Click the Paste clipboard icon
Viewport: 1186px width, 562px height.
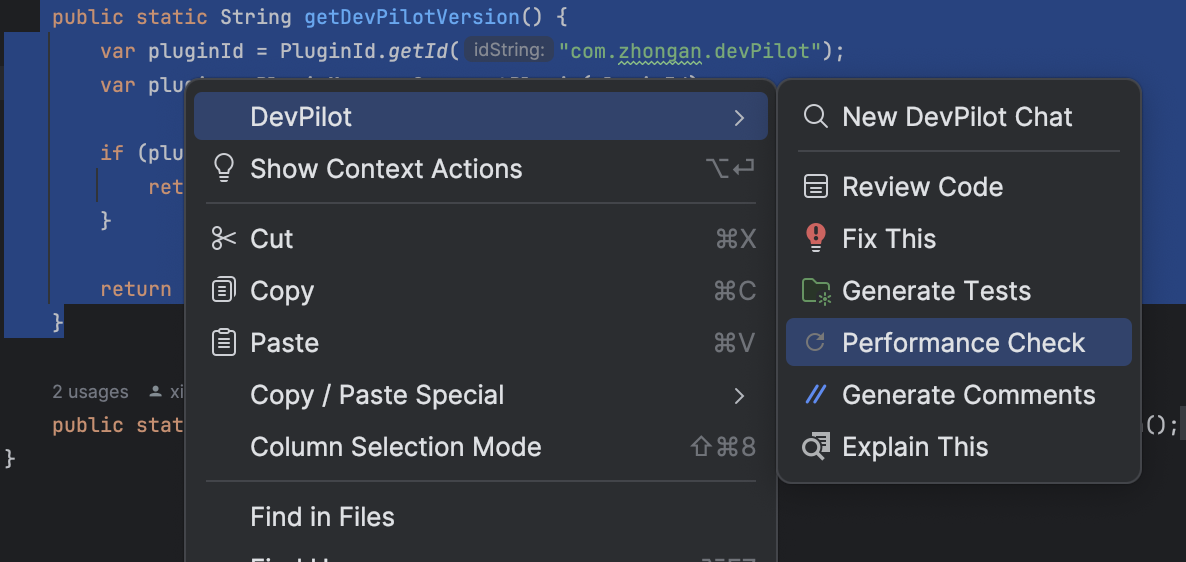pyautogui.click(x=224, y=343)
